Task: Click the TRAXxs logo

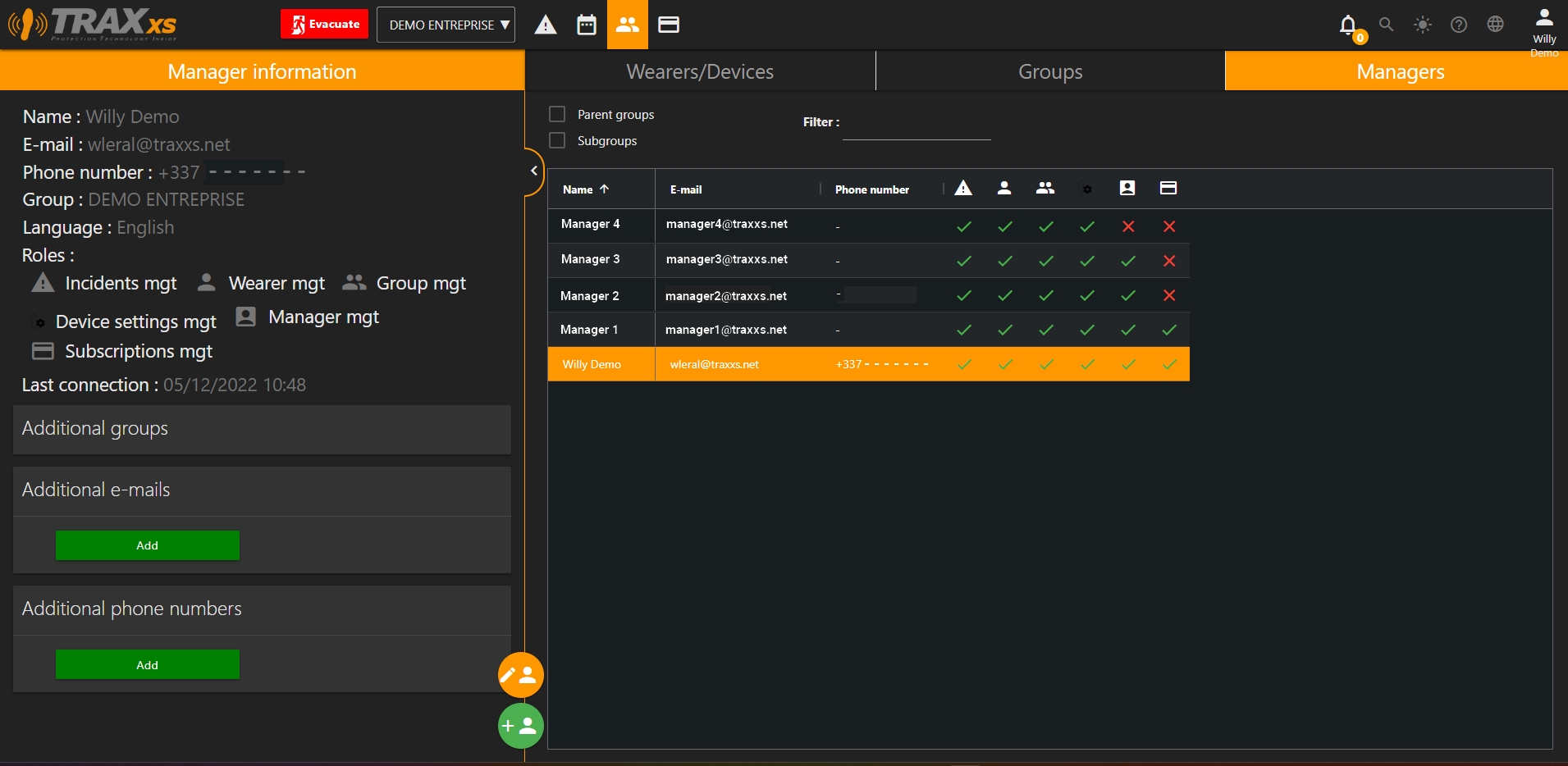Action: point(93,25)
